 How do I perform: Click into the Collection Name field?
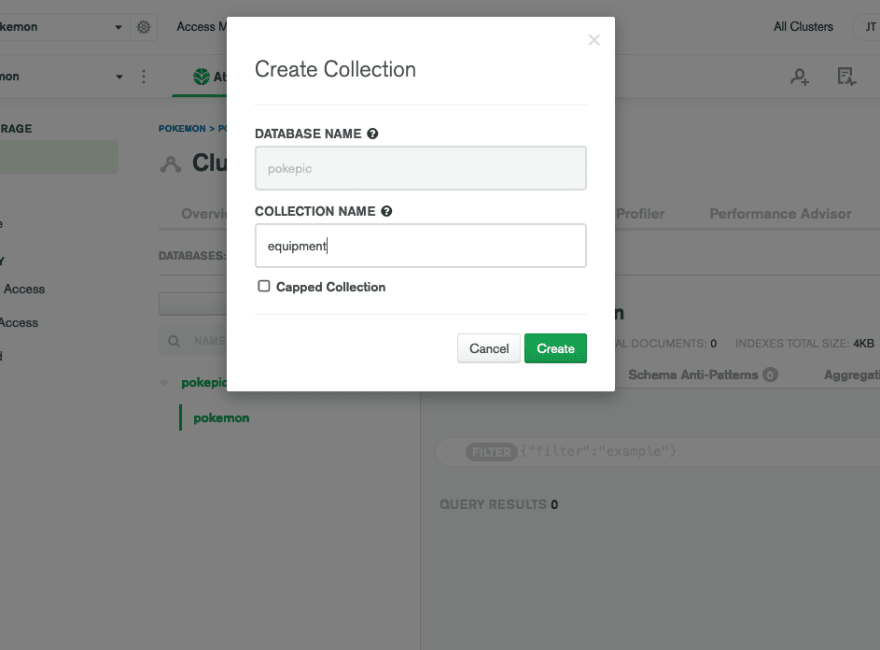point(420,245)
